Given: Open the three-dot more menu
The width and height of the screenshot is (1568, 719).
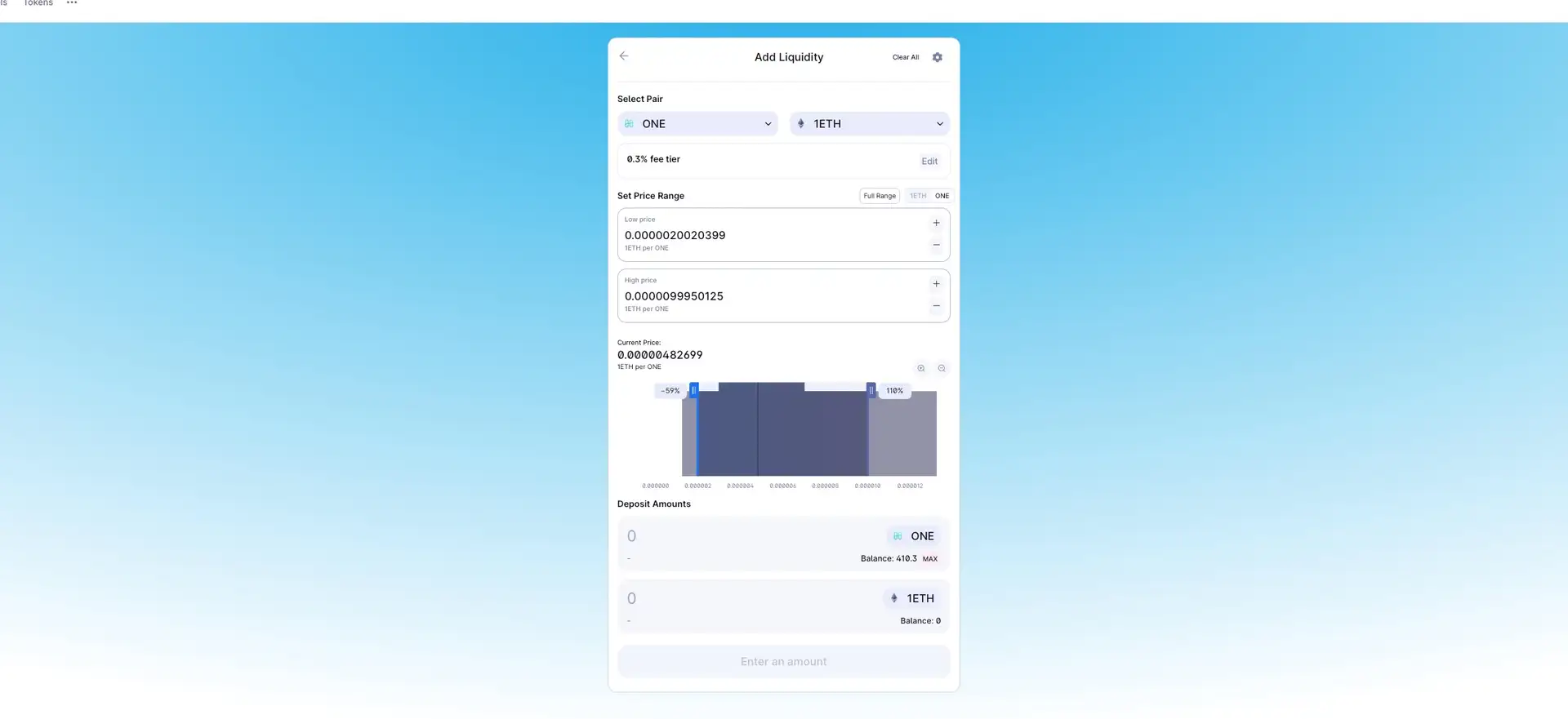Looking at the screenshot, I should (x=72, y=3).
